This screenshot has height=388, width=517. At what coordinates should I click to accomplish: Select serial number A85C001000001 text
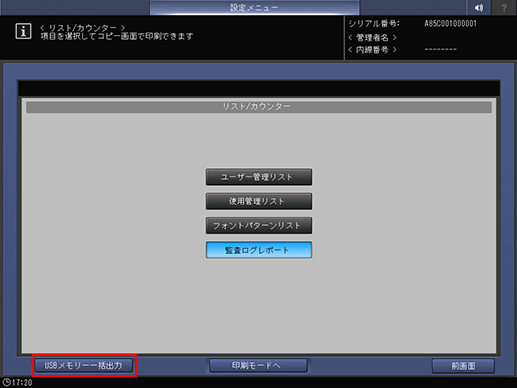[450, 24]
